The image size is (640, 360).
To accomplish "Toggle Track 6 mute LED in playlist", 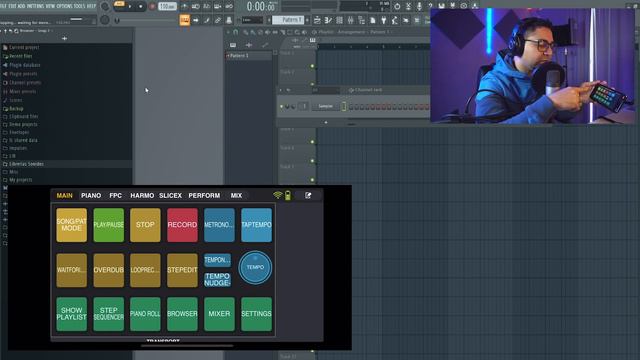I will (x=312, y=161).
